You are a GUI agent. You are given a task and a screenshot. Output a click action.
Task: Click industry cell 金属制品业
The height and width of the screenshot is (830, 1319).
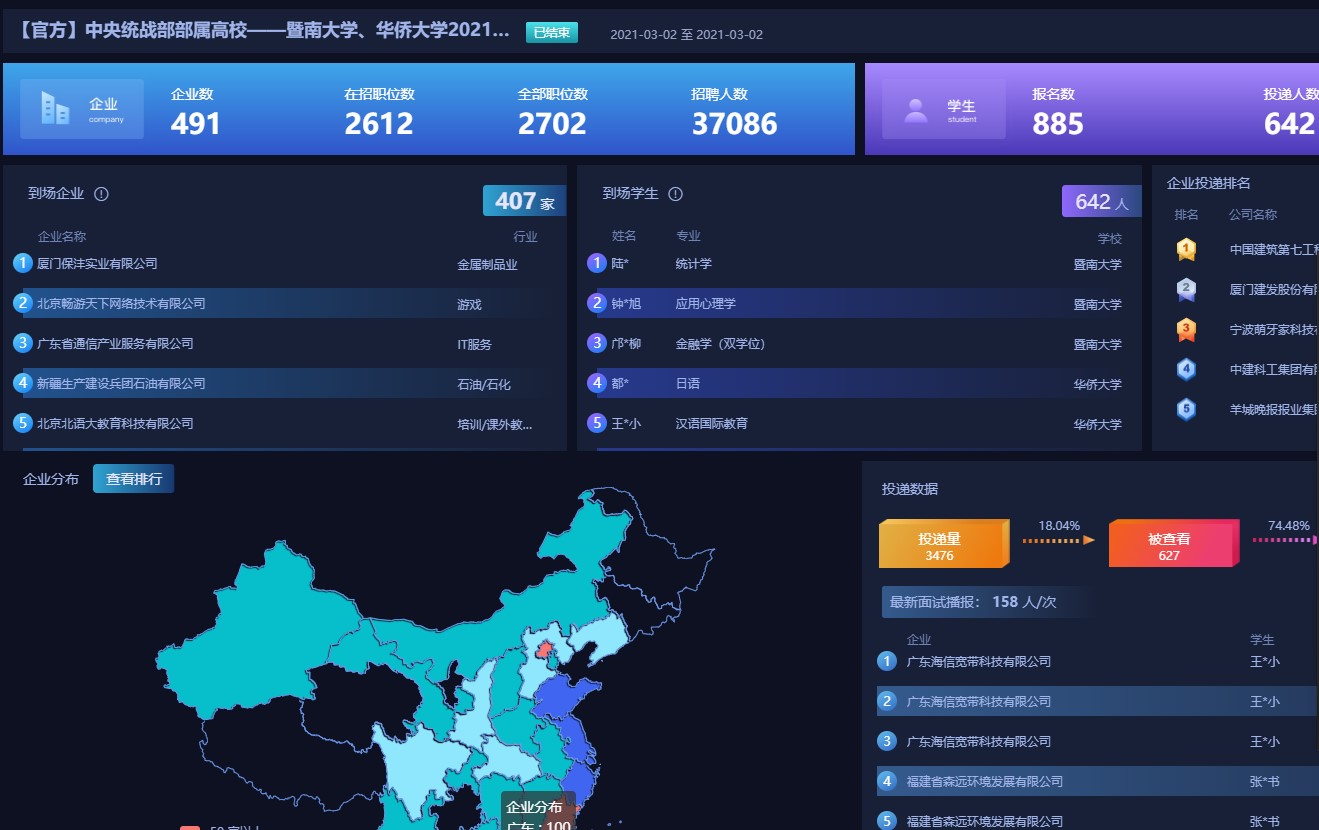point(487,265)
